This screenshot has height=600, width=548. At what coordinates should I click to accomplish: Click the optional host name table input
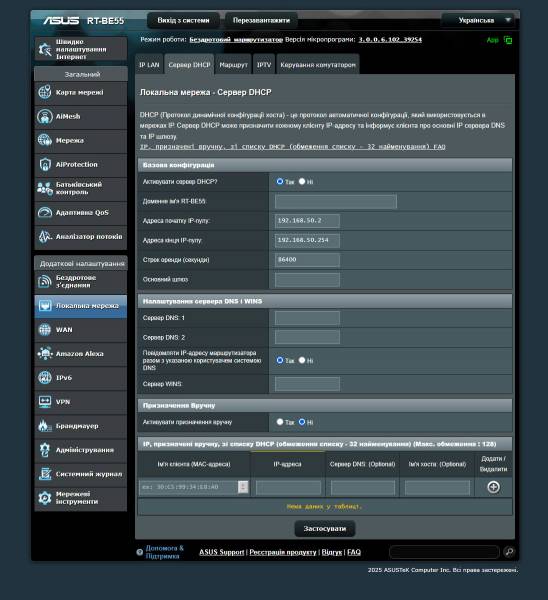[x=437, y=487]
